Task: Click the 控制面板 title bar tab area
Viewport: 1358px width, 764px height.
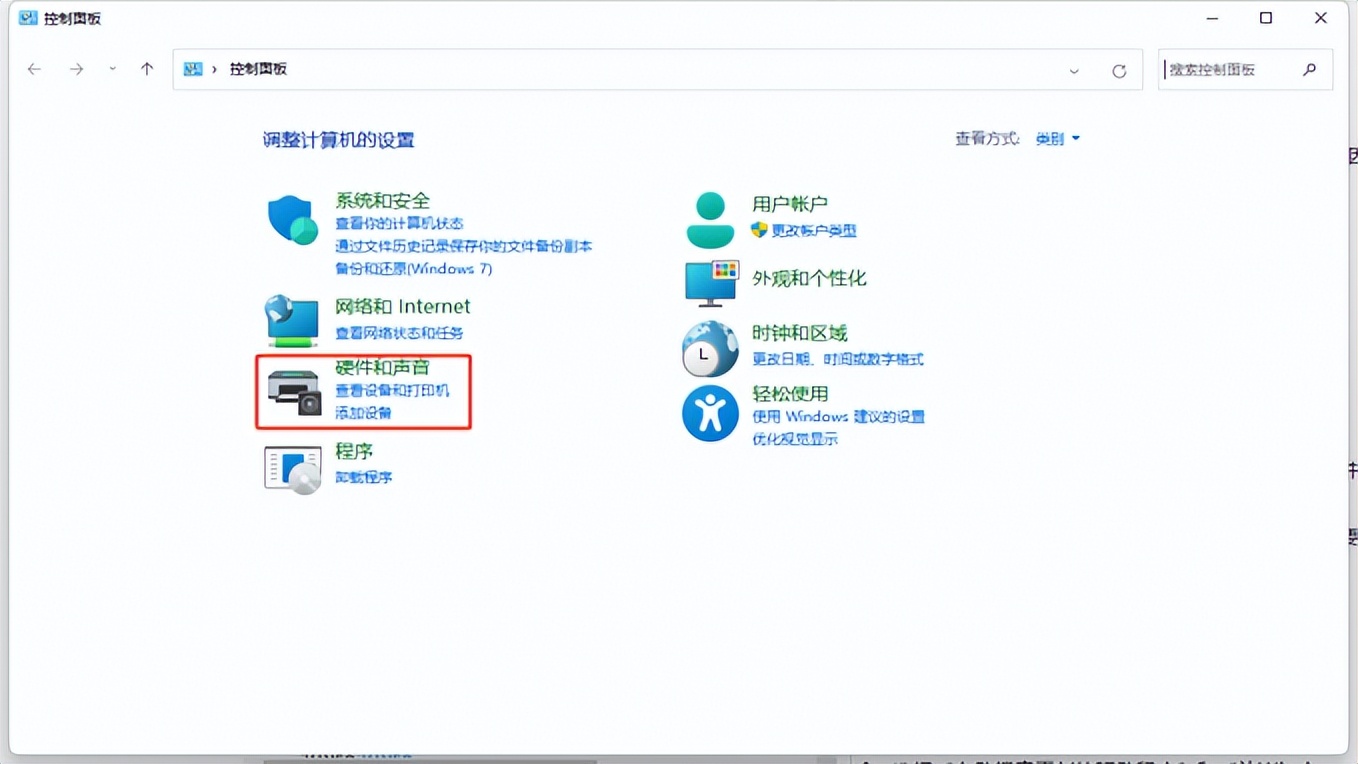Action: tap(60, 17)
